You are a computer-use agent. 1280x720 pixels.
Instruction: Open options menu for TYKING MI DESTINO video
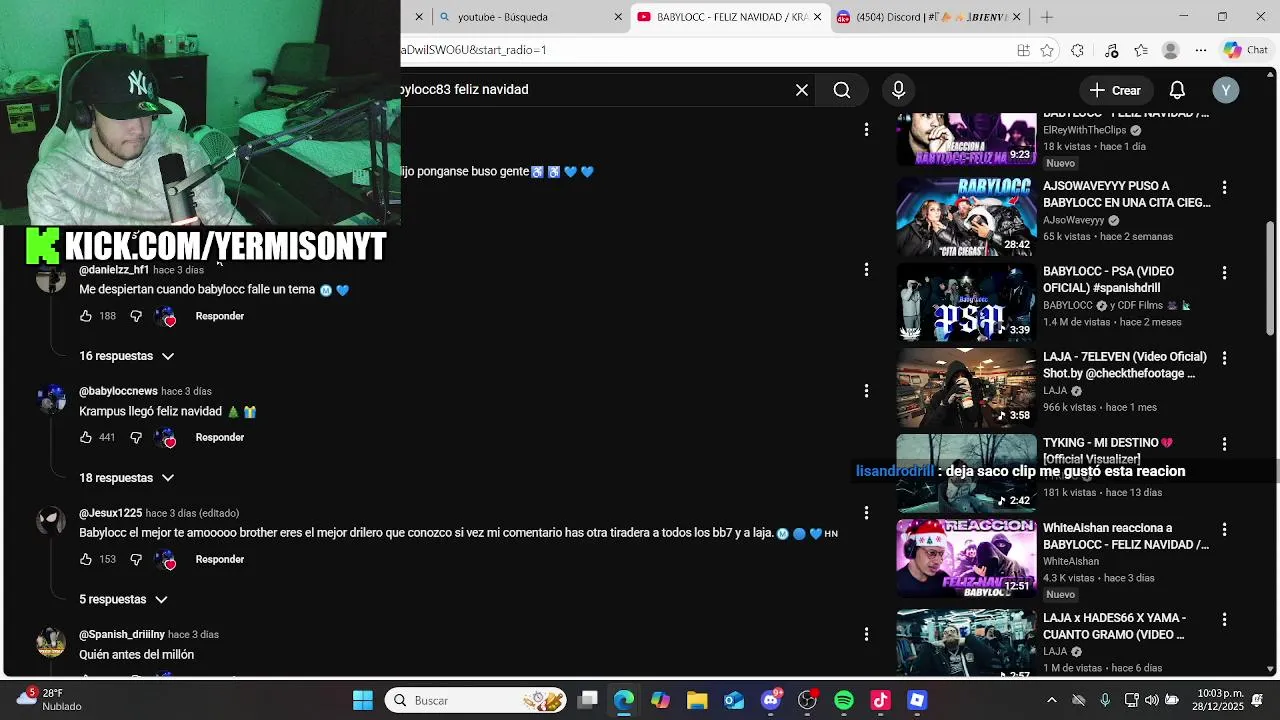[x=1224, y=444]
